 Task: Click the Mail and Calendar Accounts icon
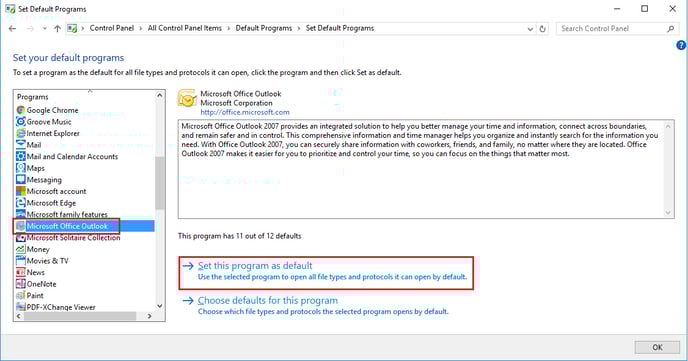21,156
